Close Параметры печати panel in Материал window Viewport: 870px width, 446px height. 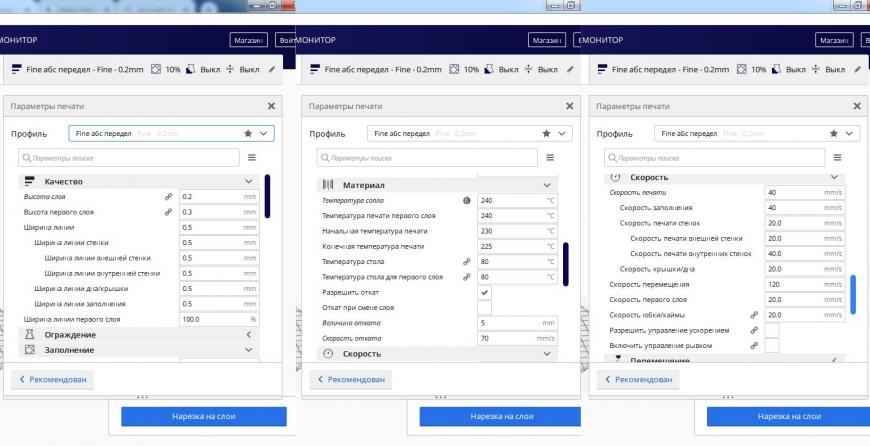tap(570, 106)
